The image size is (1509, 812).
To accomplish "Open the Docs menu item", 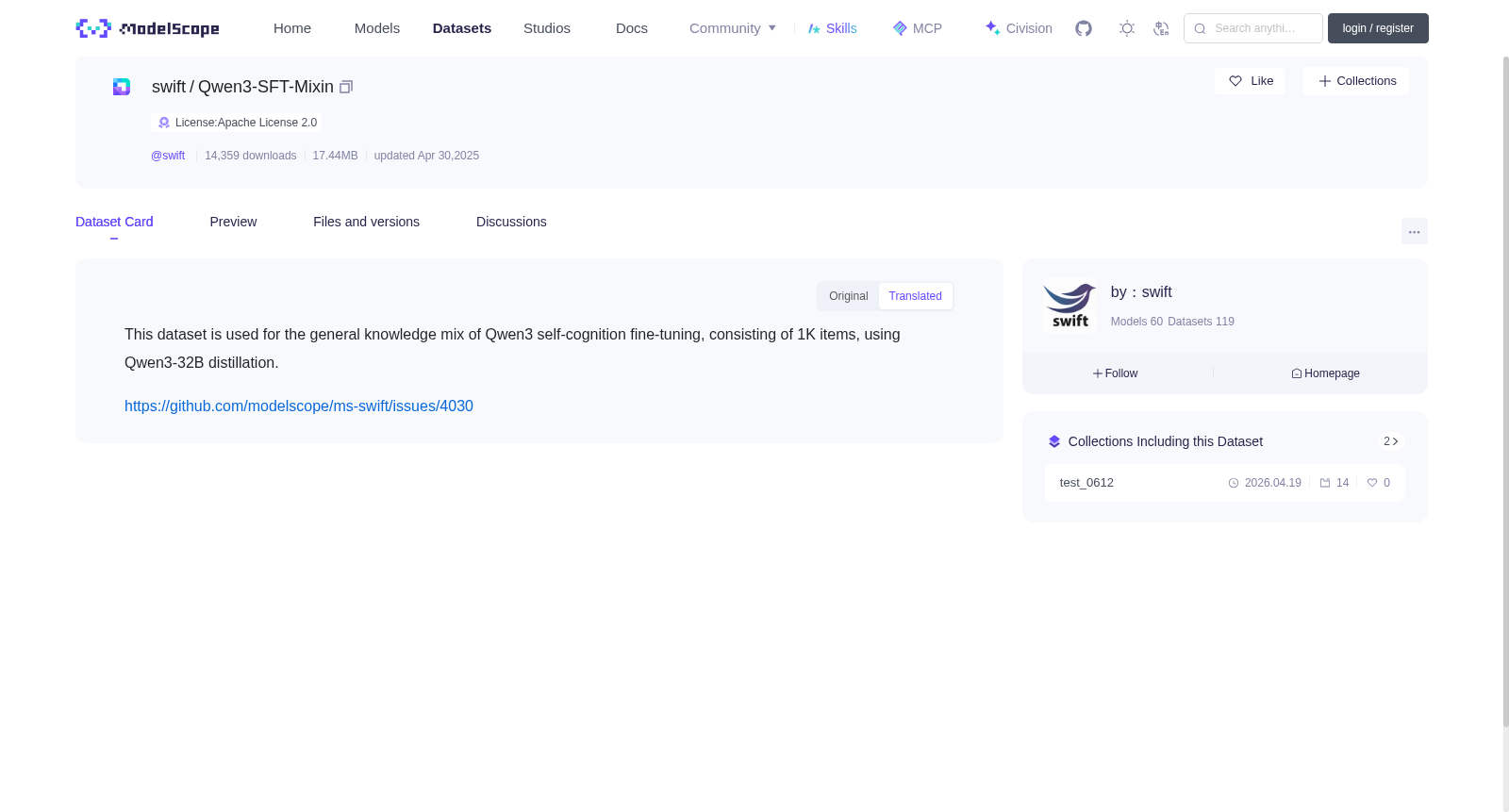I will click(632, 28).
